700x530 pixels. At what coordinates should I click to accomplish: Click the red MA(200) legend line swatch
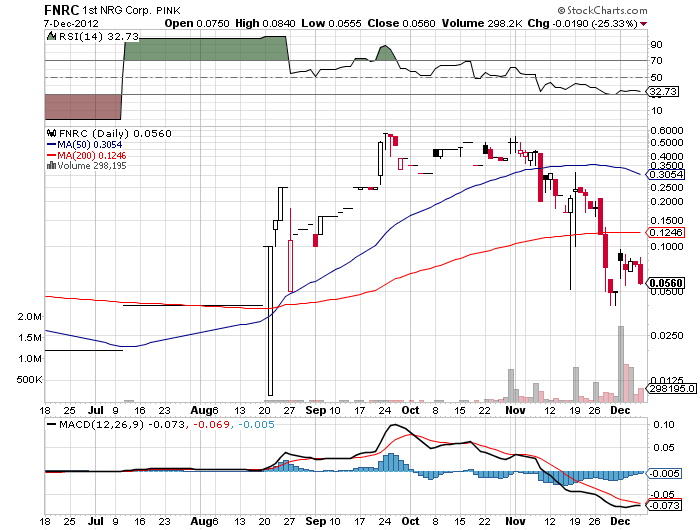click(x=51, y=155)
